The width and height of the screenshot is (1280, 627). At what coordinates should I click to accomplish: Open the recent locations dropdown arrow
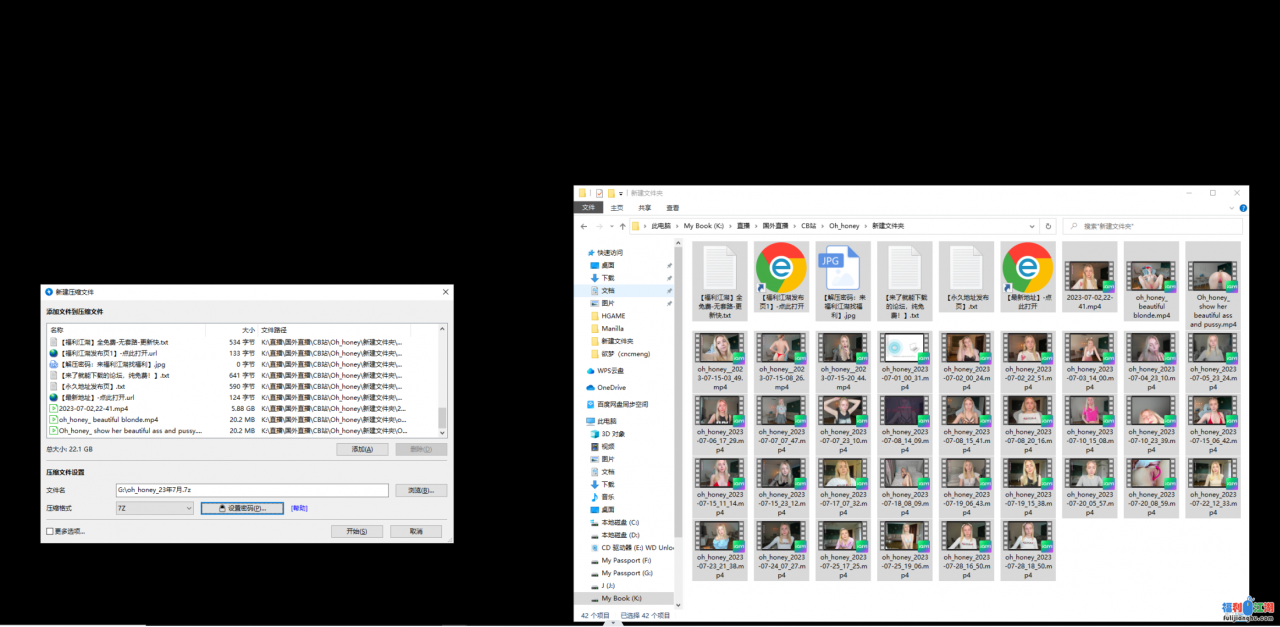[x=611, y=226]
